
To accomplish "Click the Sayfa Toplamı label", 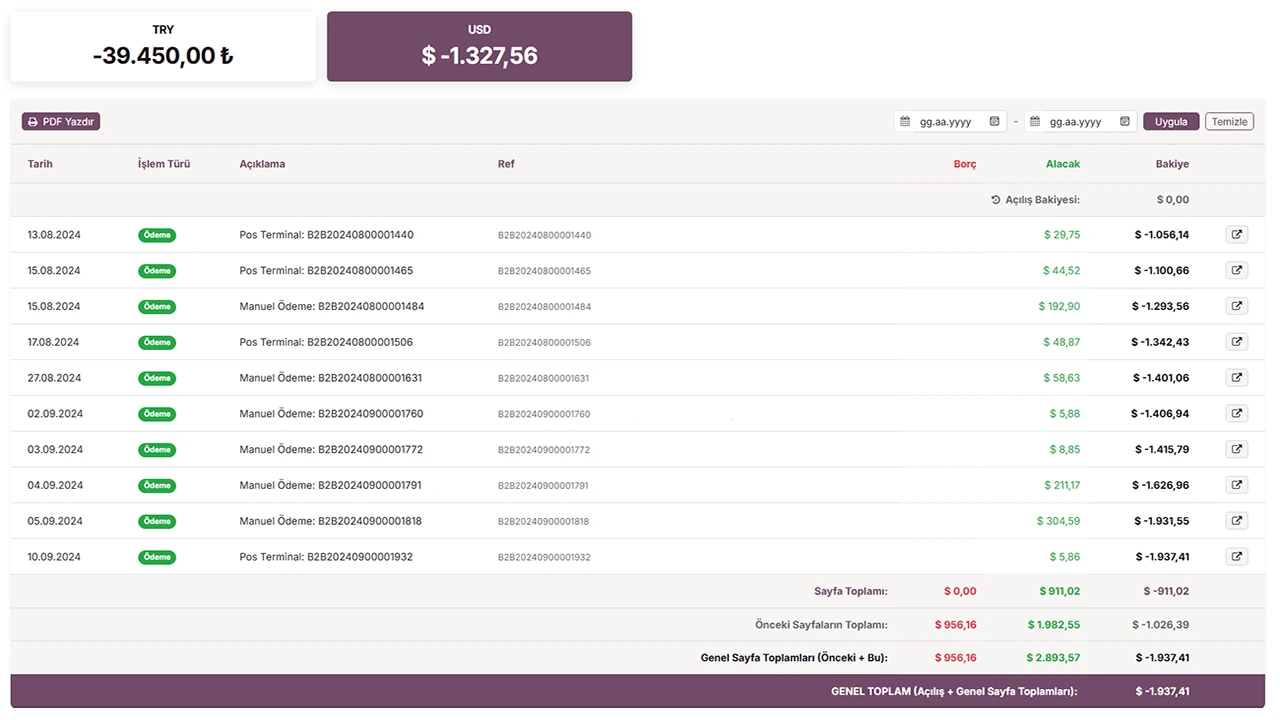I will point(851,591).
